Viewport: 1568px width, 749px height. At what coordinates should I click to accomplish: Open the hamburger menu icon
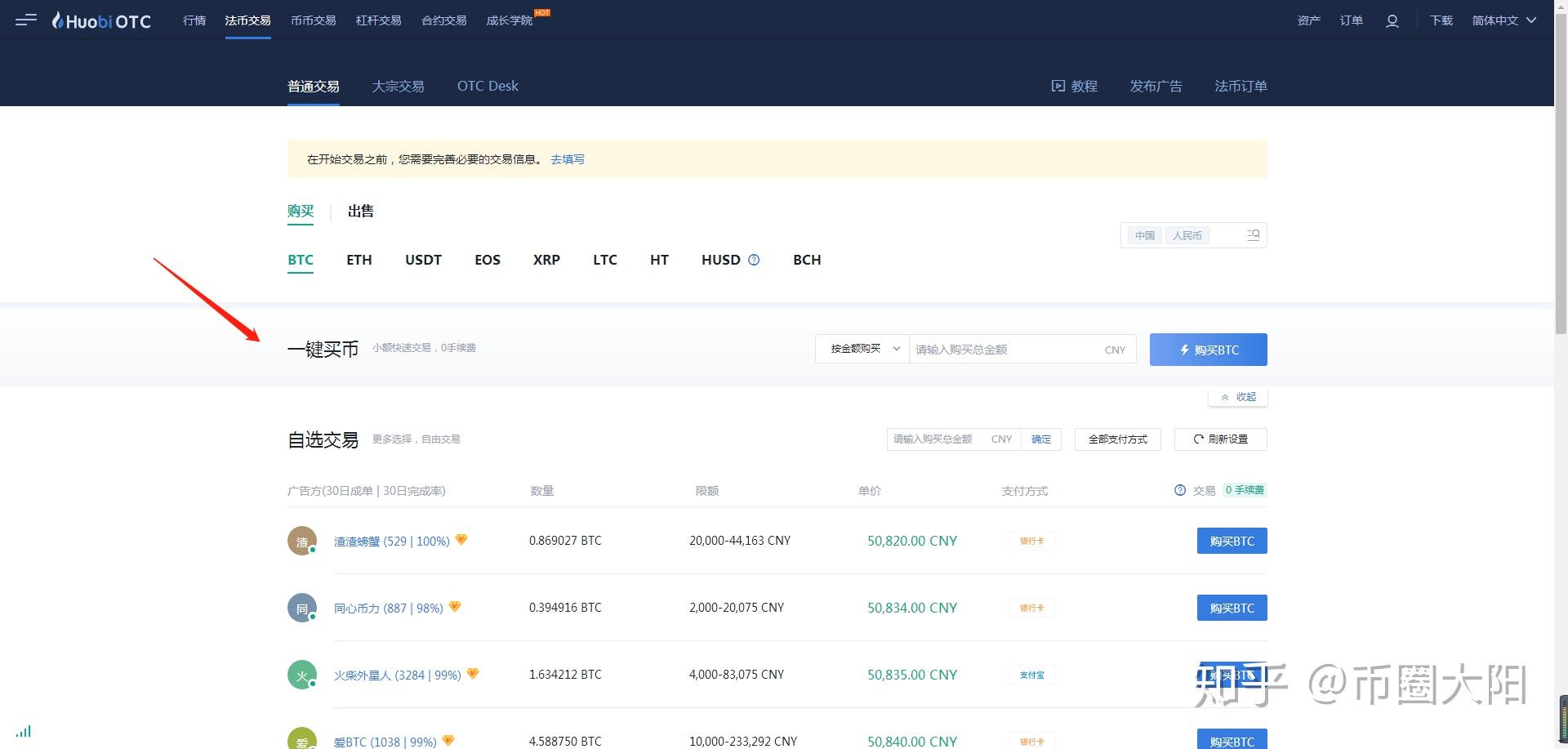(26, 20)
